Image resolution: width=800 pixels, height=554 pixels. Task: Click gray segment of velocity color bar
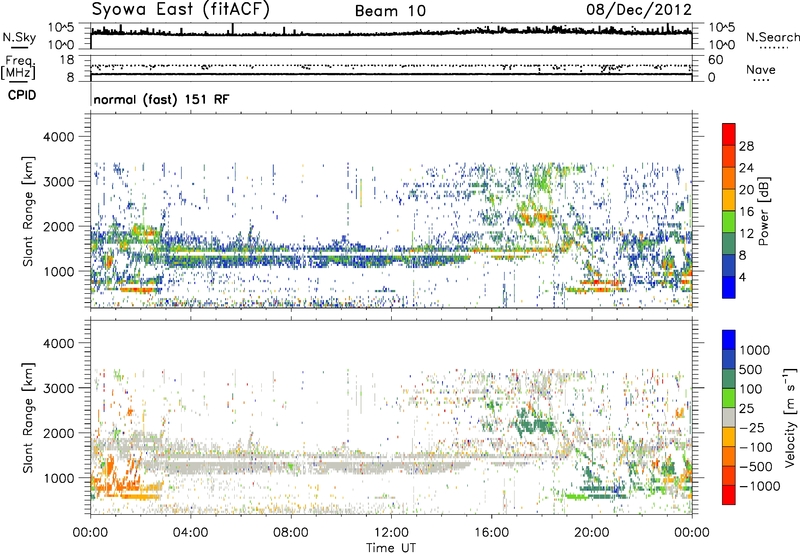729,417
